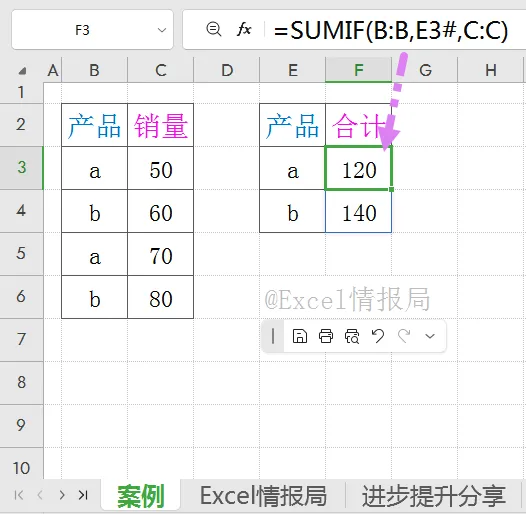526x514 pixels.
Task: Select column D header
Action: 227,70
